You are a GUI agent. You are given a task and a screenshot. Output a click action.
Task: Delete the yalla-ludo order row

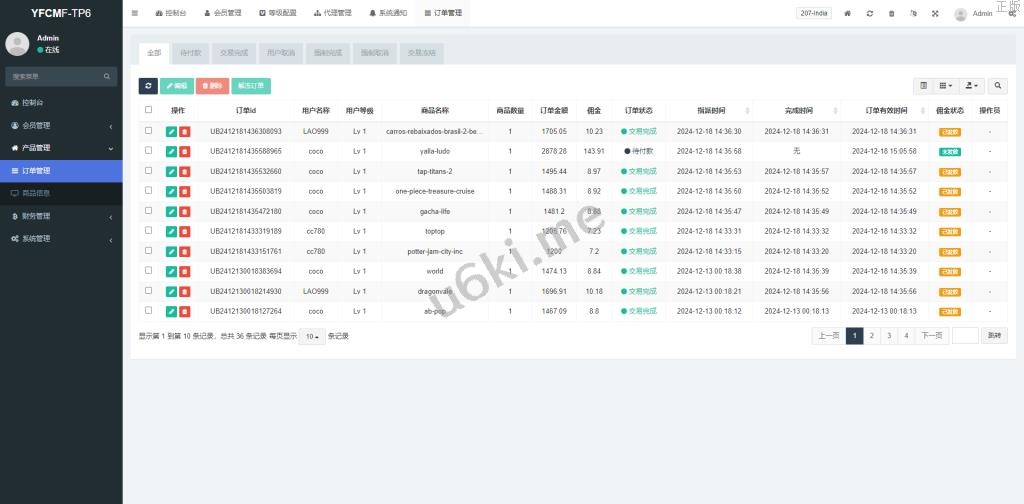(x=185, y=151)
